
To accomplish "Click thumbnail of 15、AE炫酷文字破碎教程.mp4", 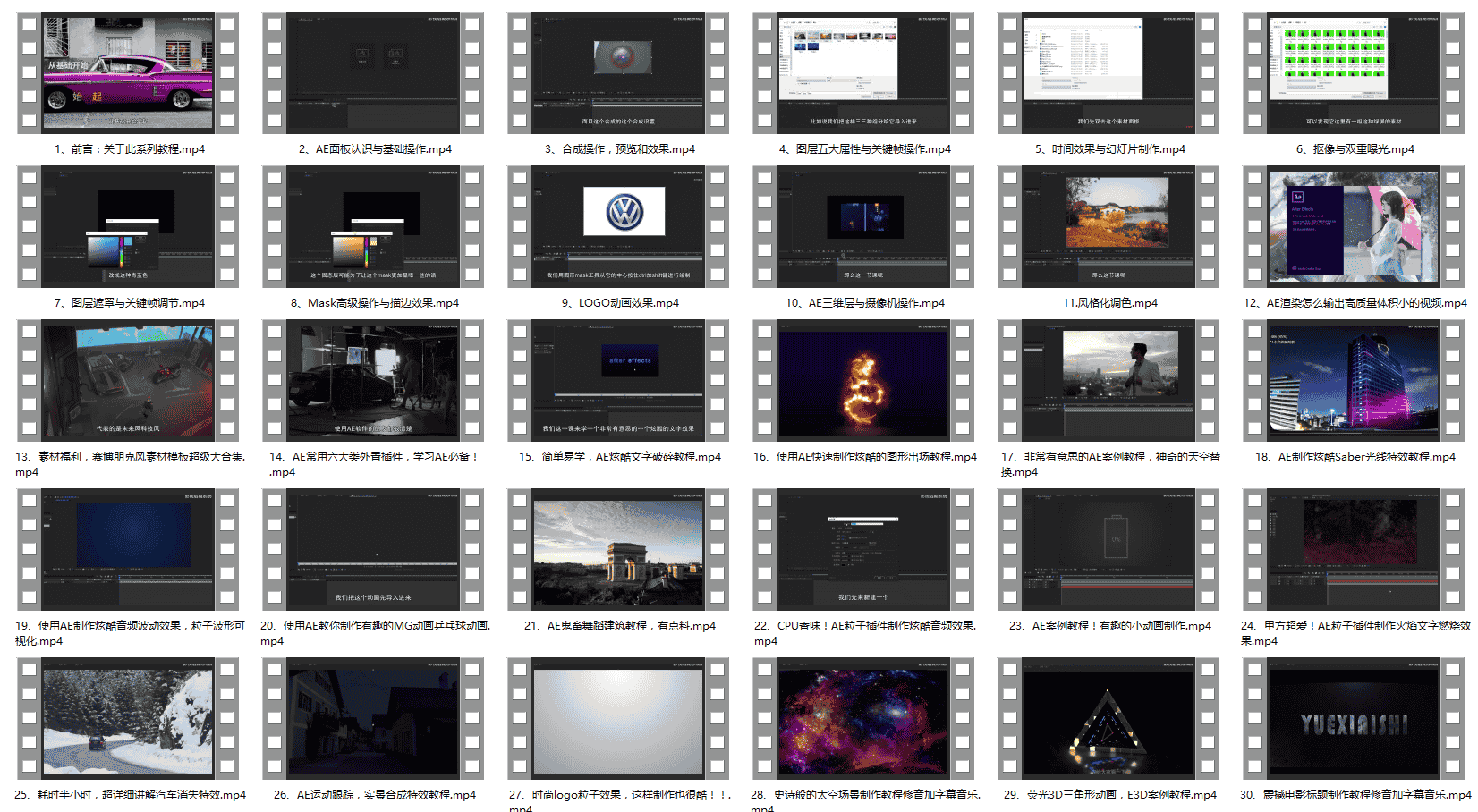I will tap(618, 381).
